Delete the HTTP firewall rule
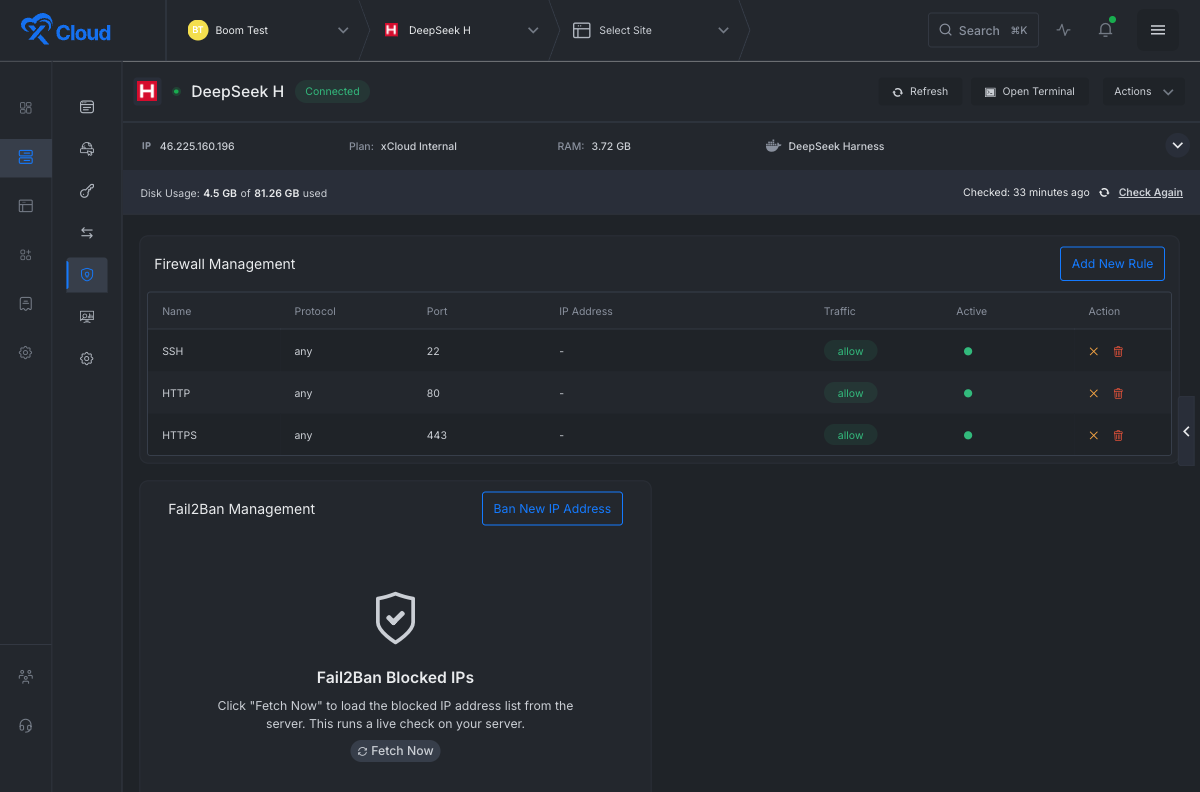Viewport: 1200px width, 792px height. tap(1118, 394)
